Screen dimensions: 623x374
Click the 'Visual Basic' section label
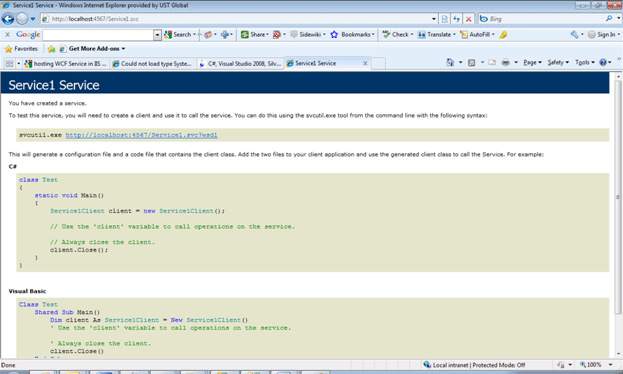click(x=27, y=291)
